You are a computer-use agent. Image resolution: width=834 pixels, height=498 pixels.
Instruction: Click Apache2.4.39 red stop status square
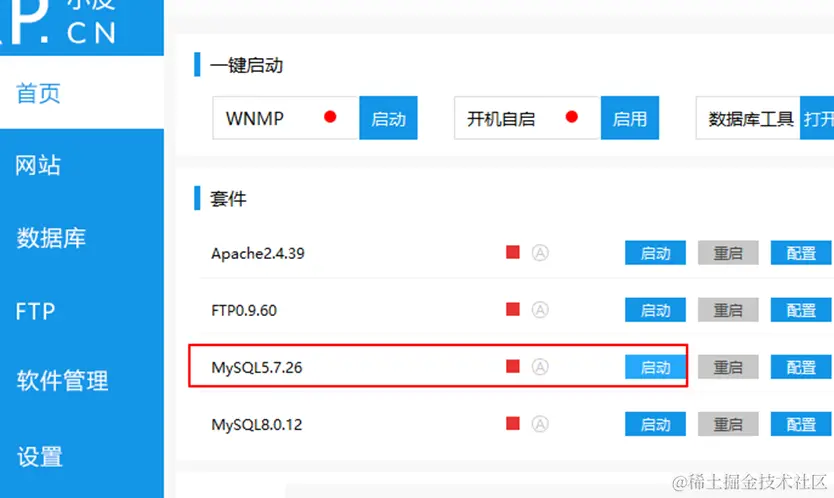click(x=513, y=252)
